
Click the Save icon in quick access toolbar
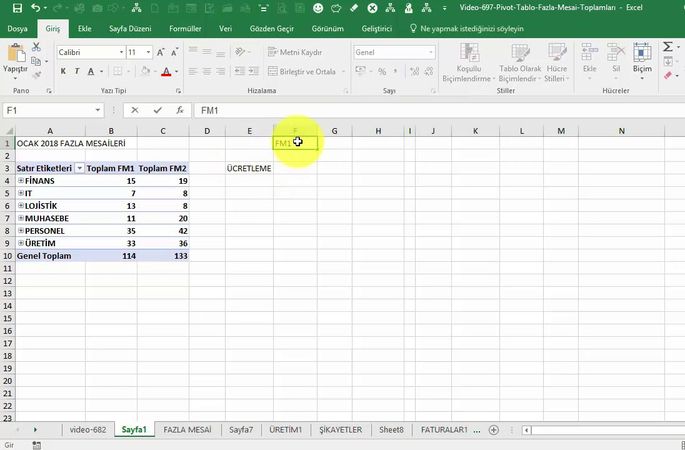(x=17, y=8)
